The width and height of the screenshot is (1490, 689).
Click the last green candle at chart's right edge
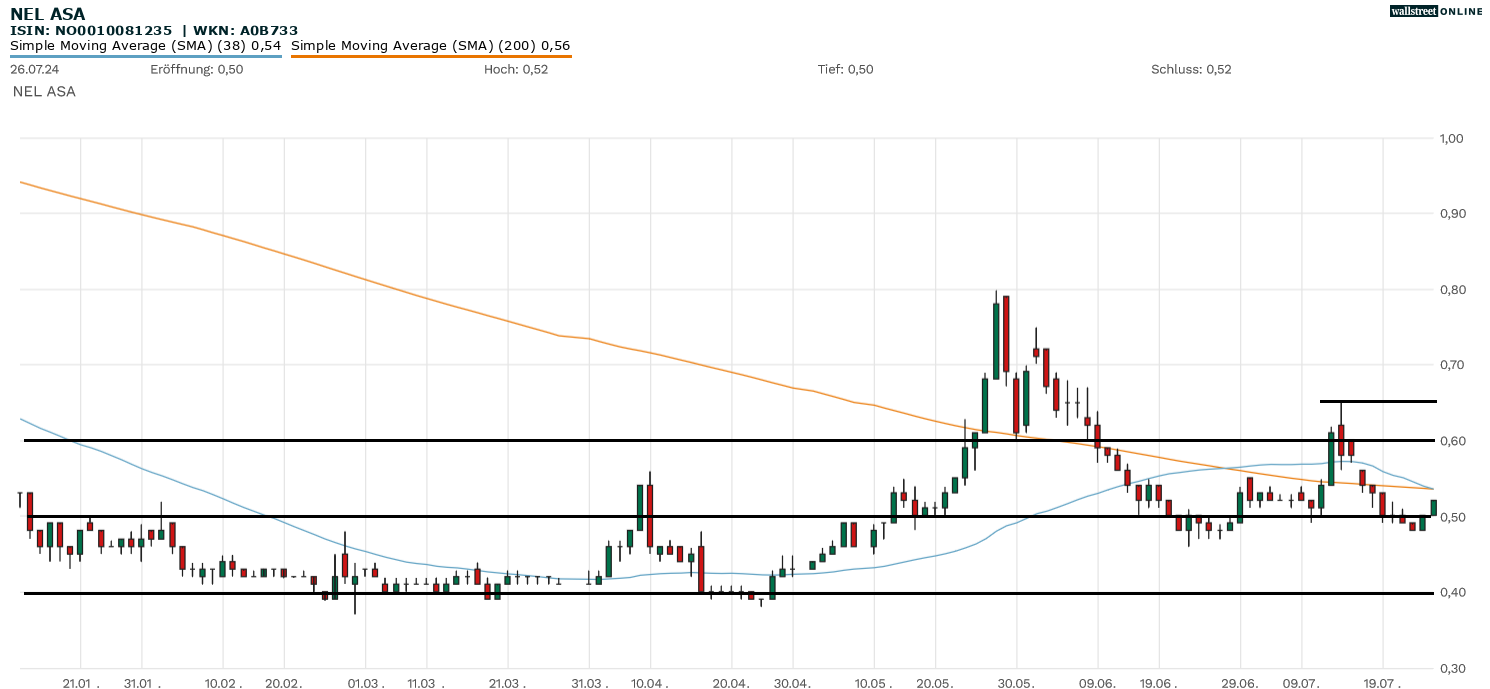click(x=1434, y=508)
